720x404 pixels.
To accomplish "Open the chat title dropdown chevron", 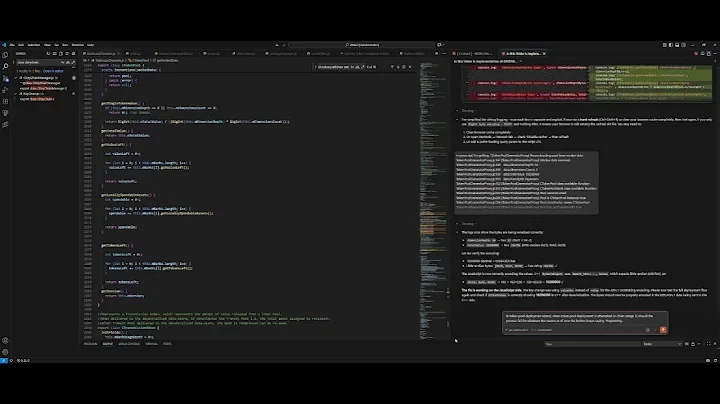I will click(520, 62).
